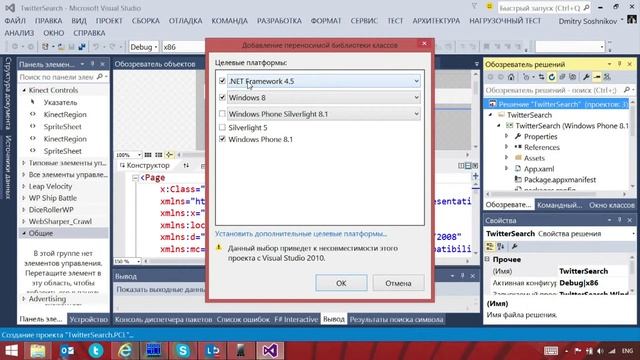Expand the Properties node in Solution Explorer
The height and width of the screenshot is (360, 640).
[x=507, y=136]
